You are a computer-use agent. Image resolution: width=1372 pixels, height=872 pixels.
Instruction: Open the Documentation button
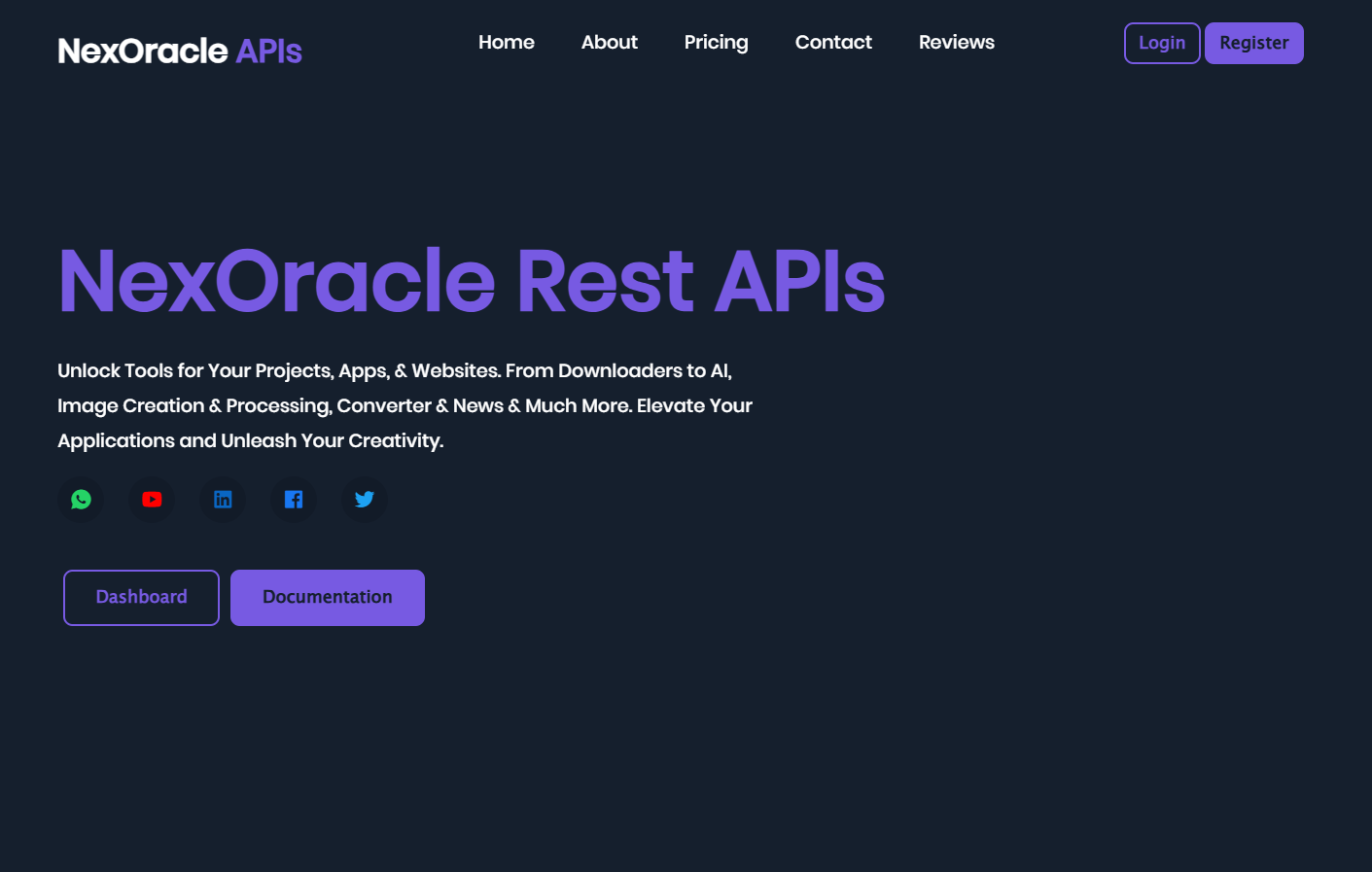(x=328, y=598)
